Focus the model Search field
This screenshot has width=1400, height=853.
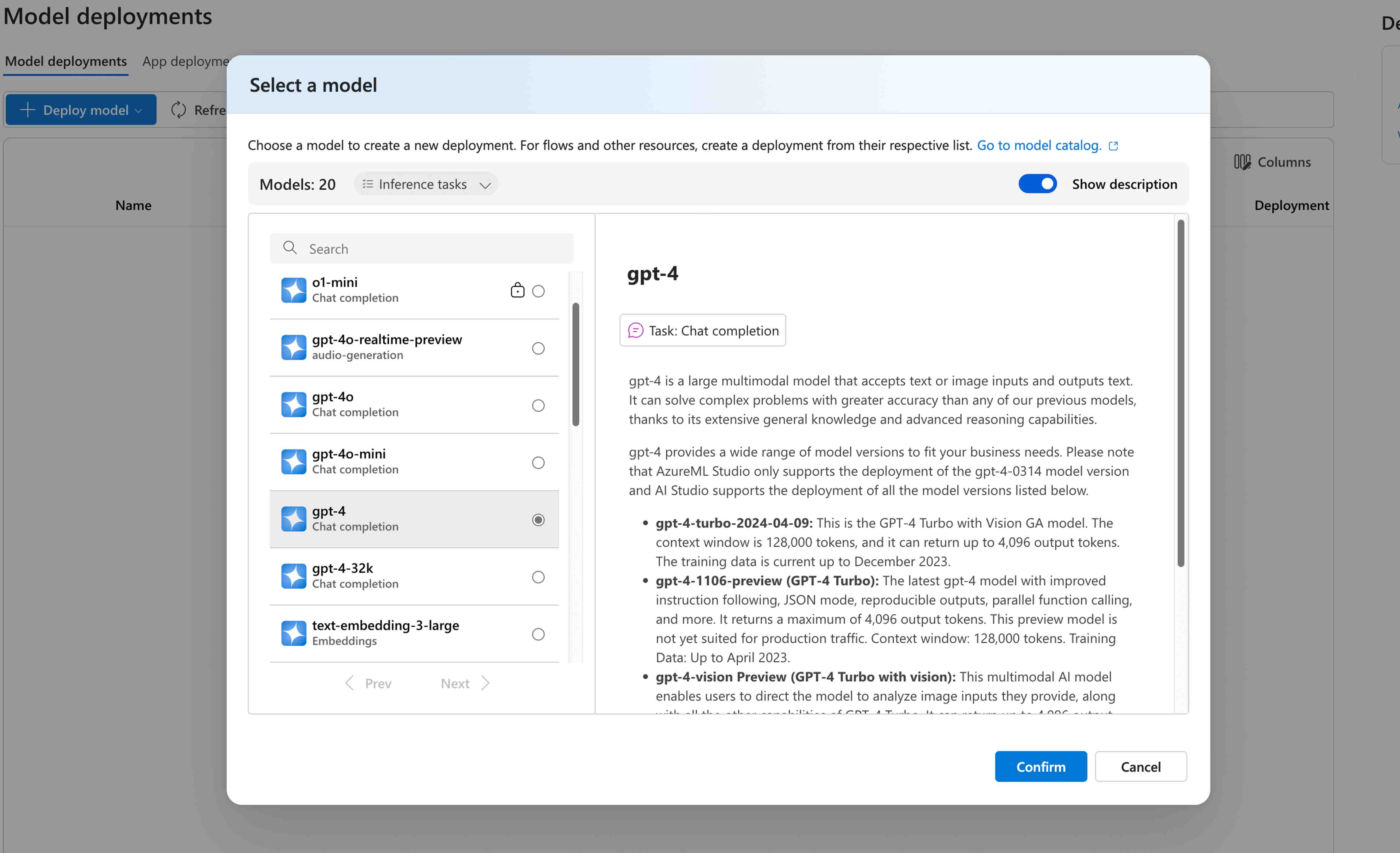421,248
